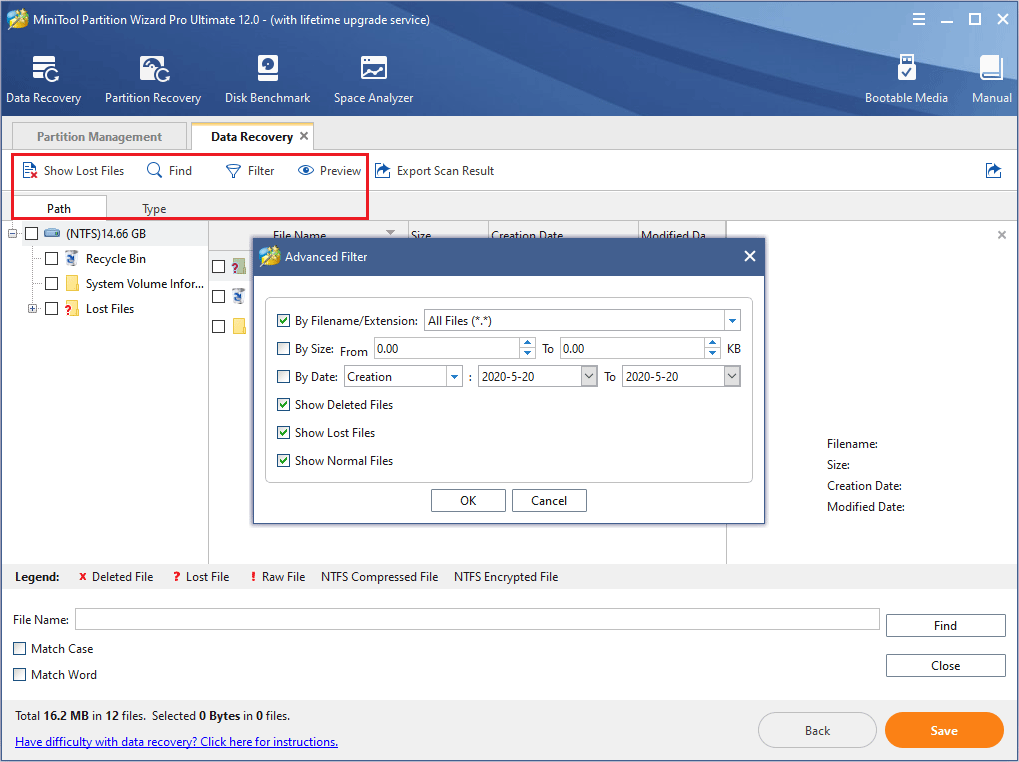Switch to the Path tab

(x=59, y=208)
